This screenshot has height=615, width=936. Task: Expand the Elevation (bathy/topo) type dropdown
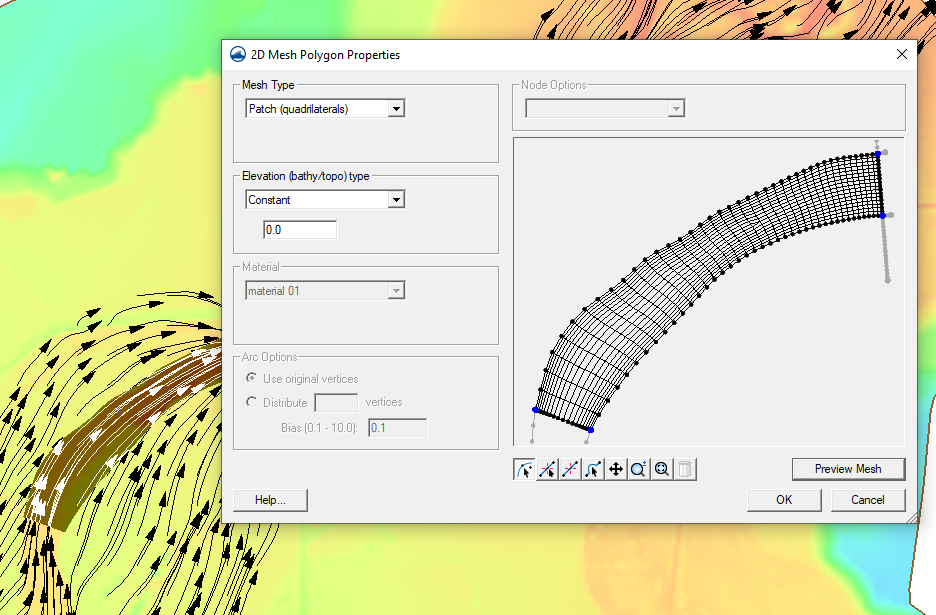click(x=397, y=199)
